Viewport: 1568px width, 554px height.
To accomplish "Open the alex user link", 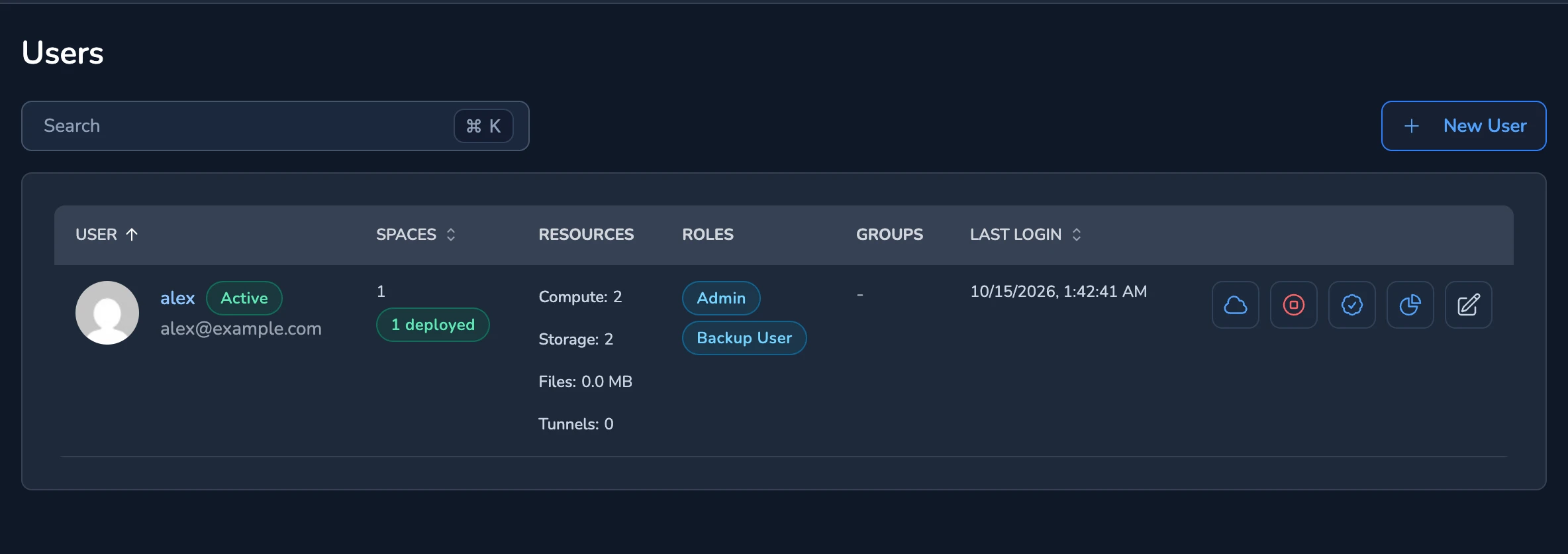I will [177, 298].
